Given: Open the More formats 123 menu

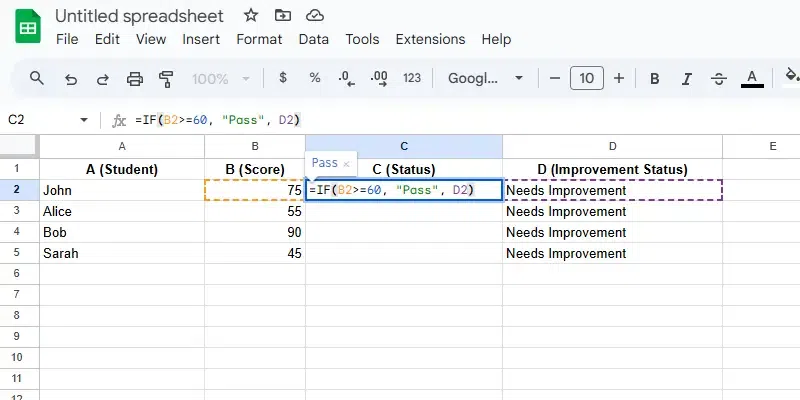Looking at the screenshot, I should coord(411,78).
